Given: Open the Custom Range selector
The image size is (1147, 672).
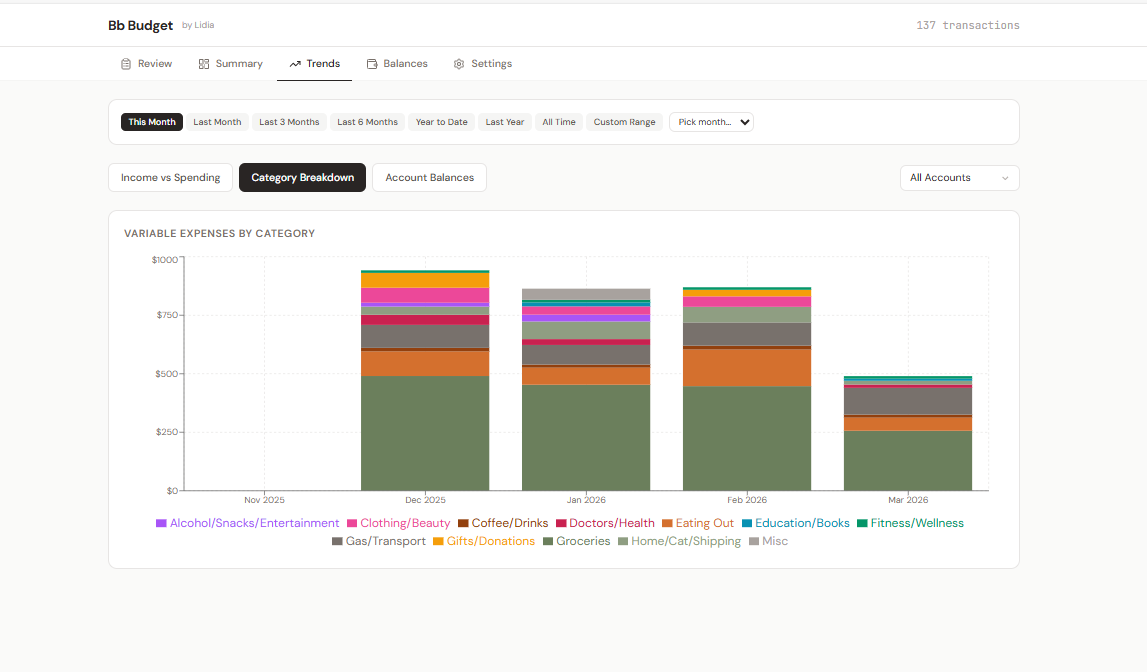Looking at the screenshot, I should click(x=624, y=121).
